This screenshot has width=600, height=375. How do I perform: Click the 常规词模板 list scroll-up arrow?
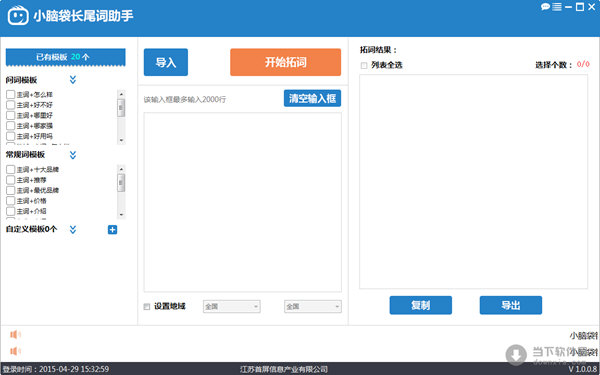[121, 169]
